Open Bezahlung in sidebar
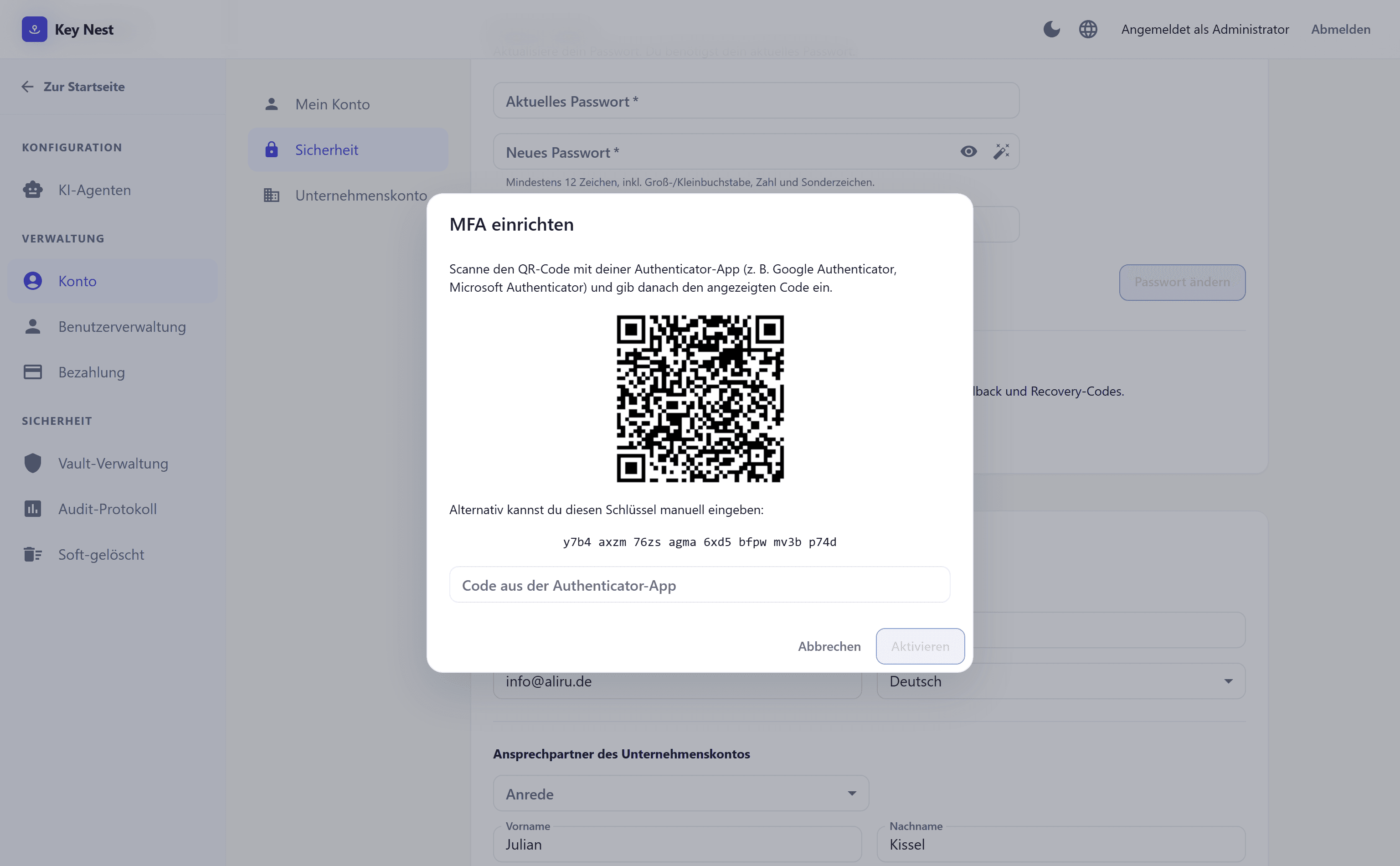1400x866 pixels. pyautogui.click(x=113, y=372)
